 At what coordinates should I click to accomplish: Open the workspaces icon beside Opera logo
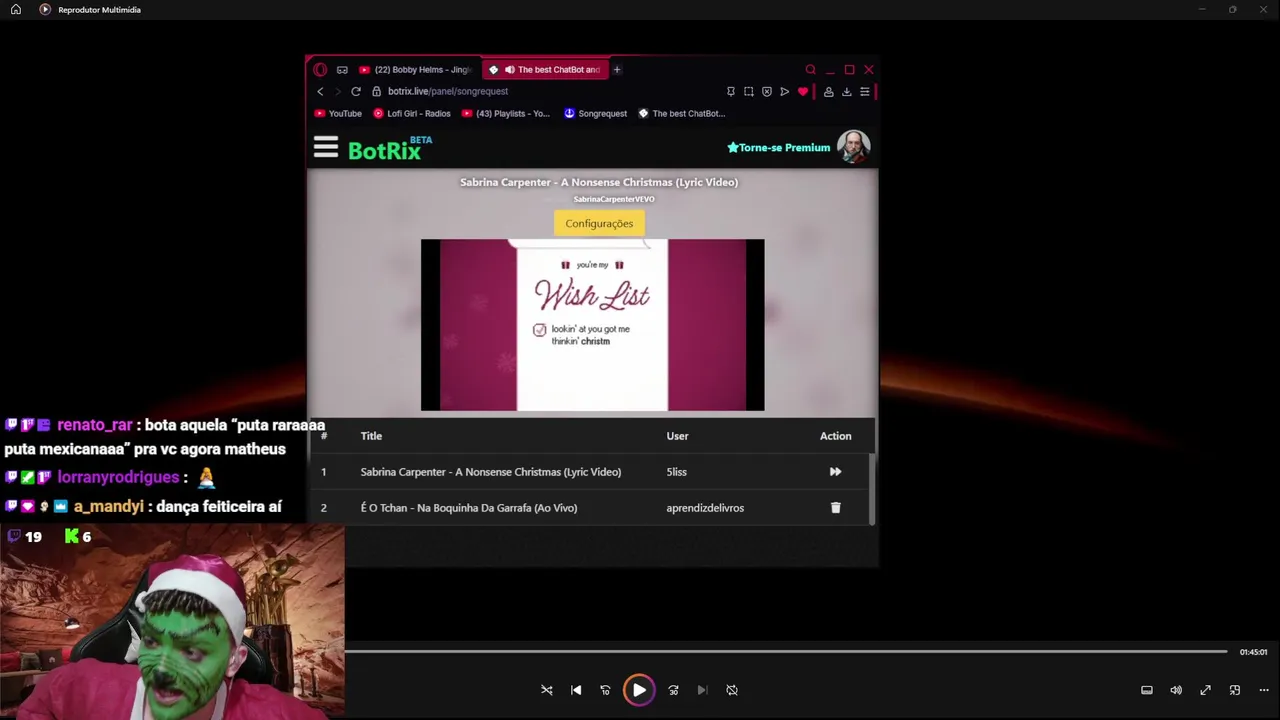[x=342, y=70]
